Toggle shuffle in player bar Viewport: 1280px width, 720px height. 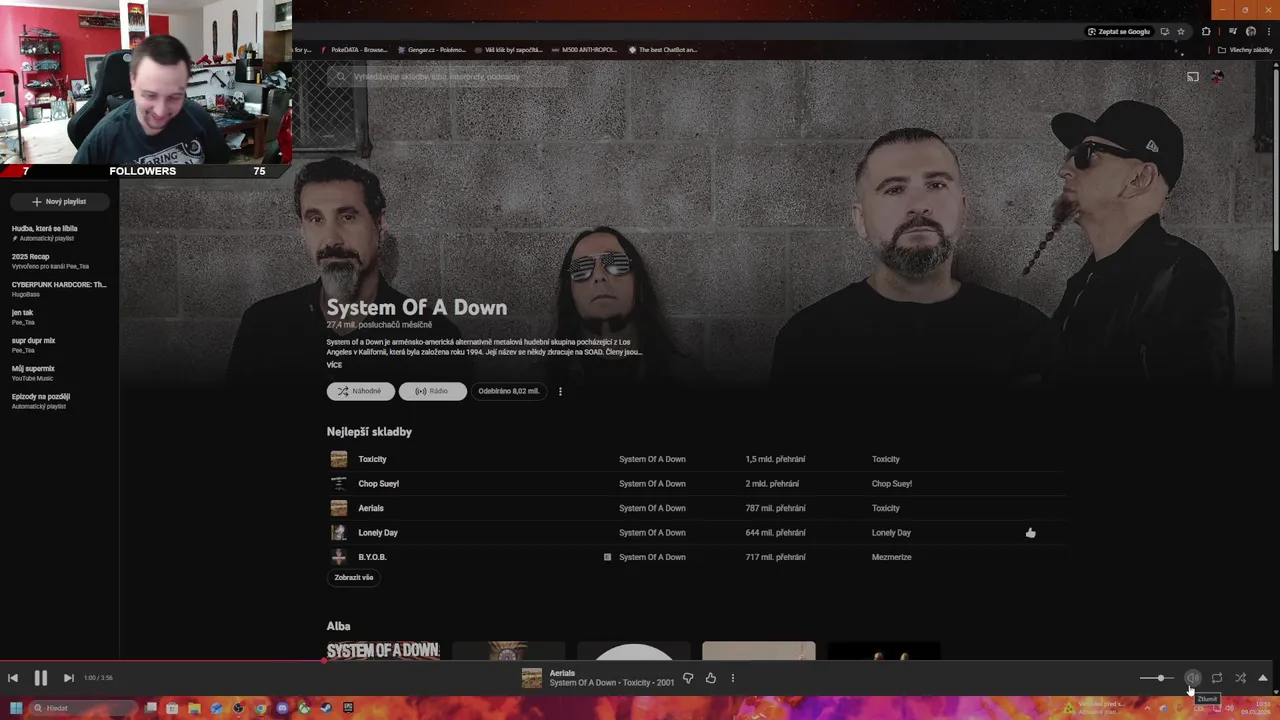click(x=1240, y=678)
